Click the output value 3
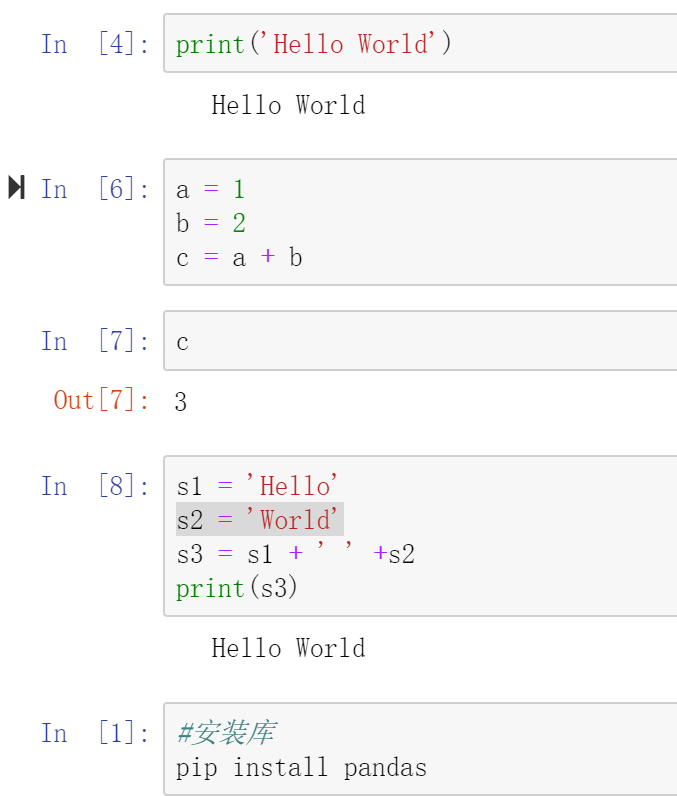This screenshot has height=796, width=677. (181, 402)
